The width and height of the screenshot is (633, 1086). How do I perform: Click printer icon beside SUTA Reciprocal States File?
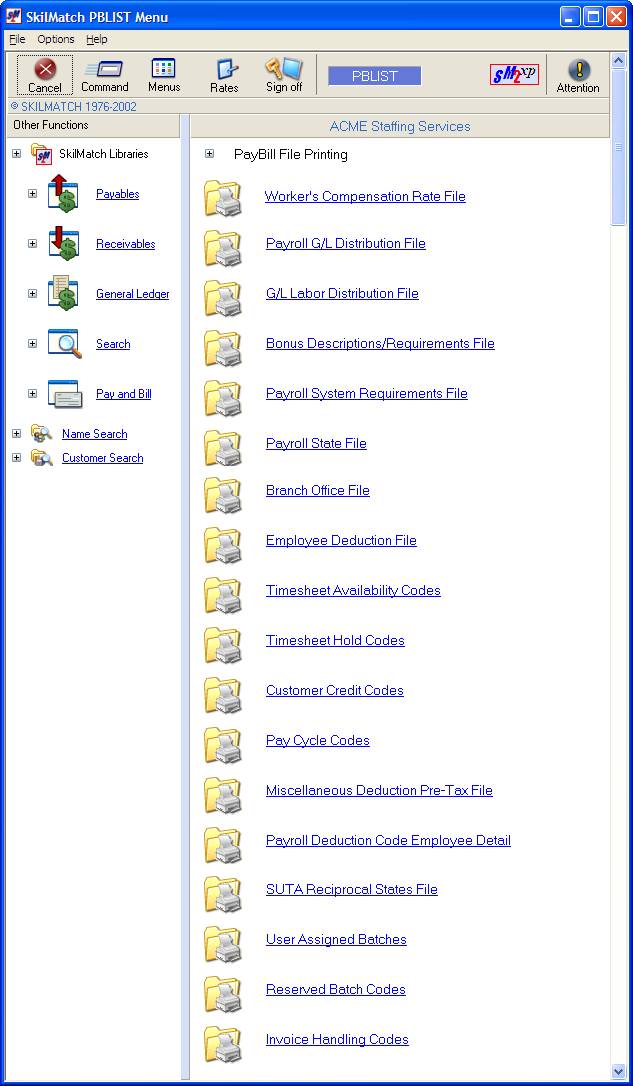coord(223,894)
